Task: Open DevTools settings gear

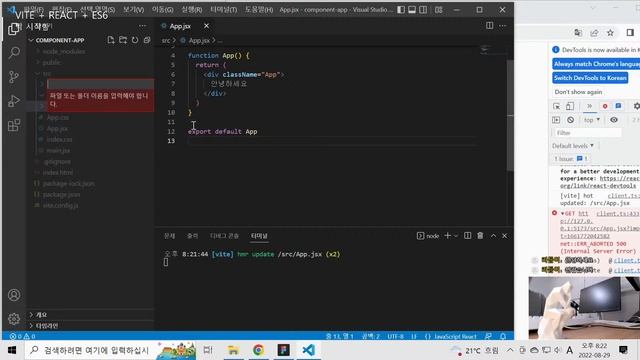Action: pyautogui.click(x=636, y=106)
